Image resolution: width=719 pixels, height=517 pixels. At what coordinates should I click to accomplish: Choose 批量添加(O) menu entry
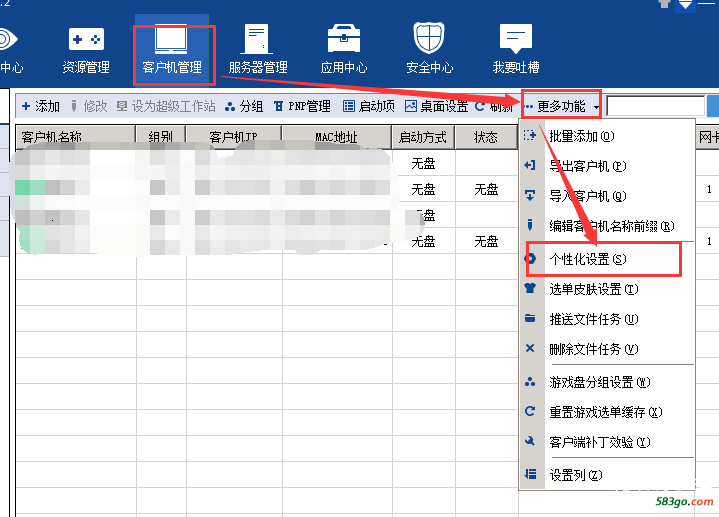coord(608,136)
